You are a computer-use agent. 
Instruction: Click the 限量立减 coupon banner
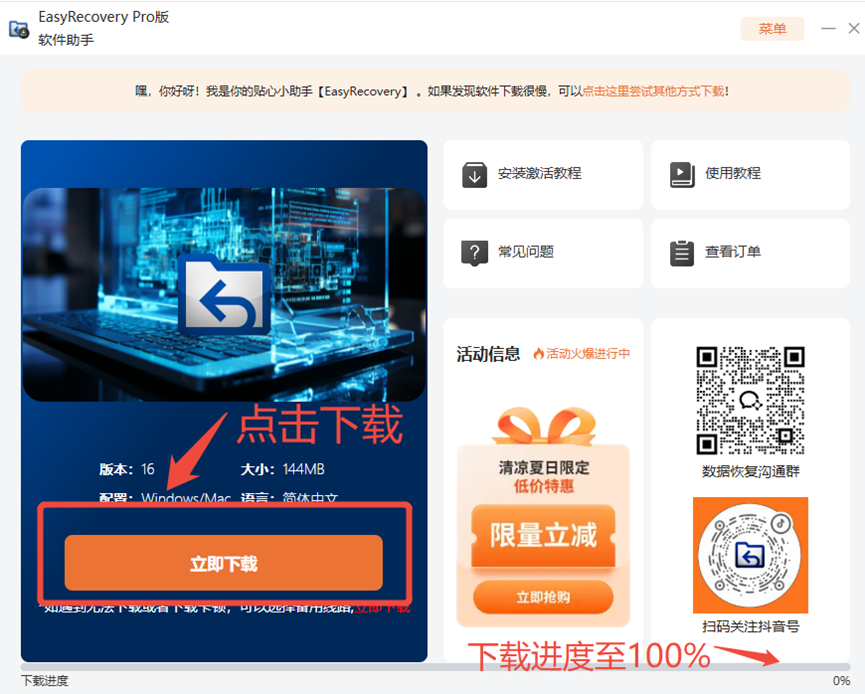pos(543,535)
